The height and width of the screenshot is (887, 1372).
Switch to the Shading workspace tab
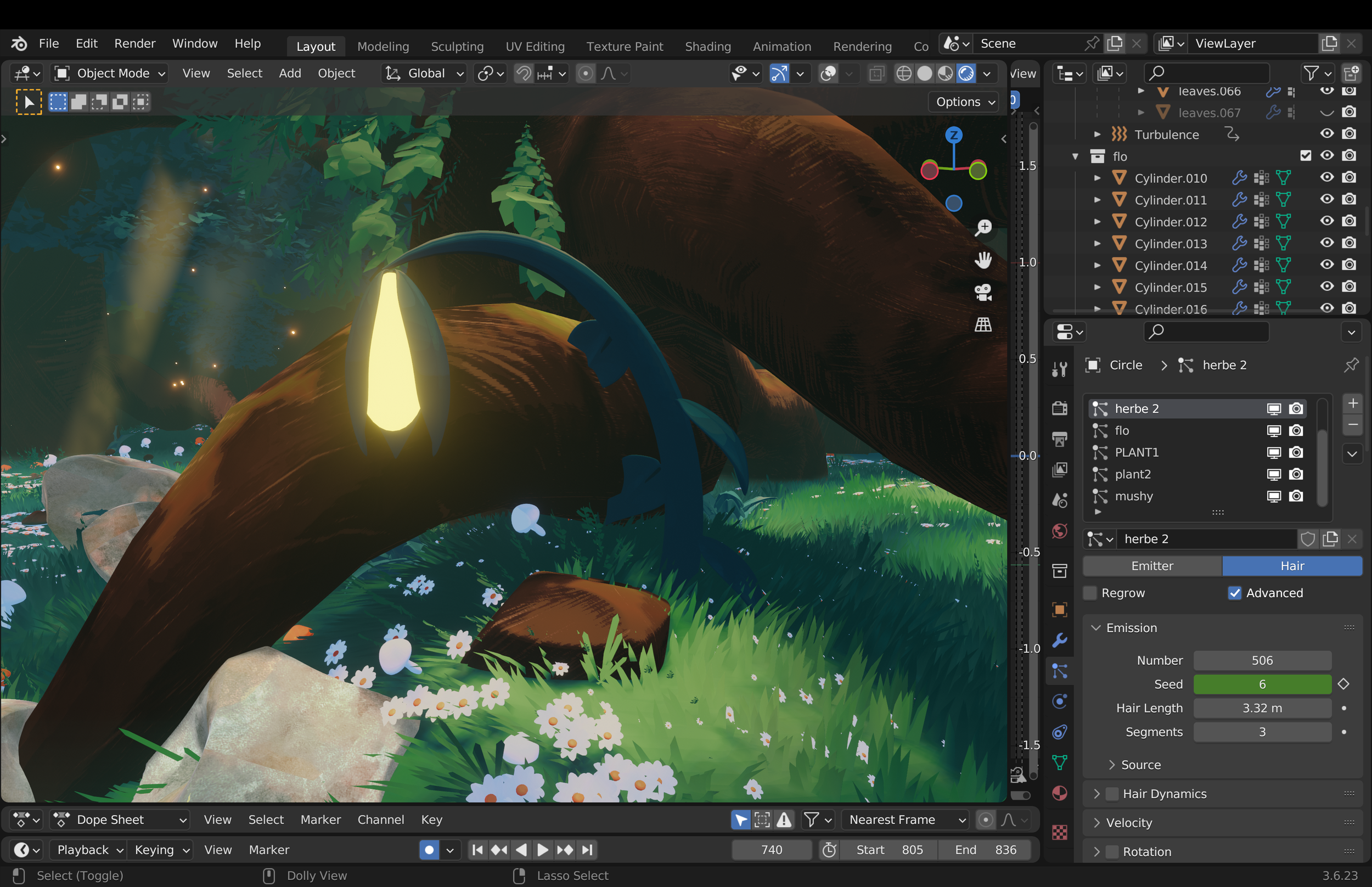point(707,46)
